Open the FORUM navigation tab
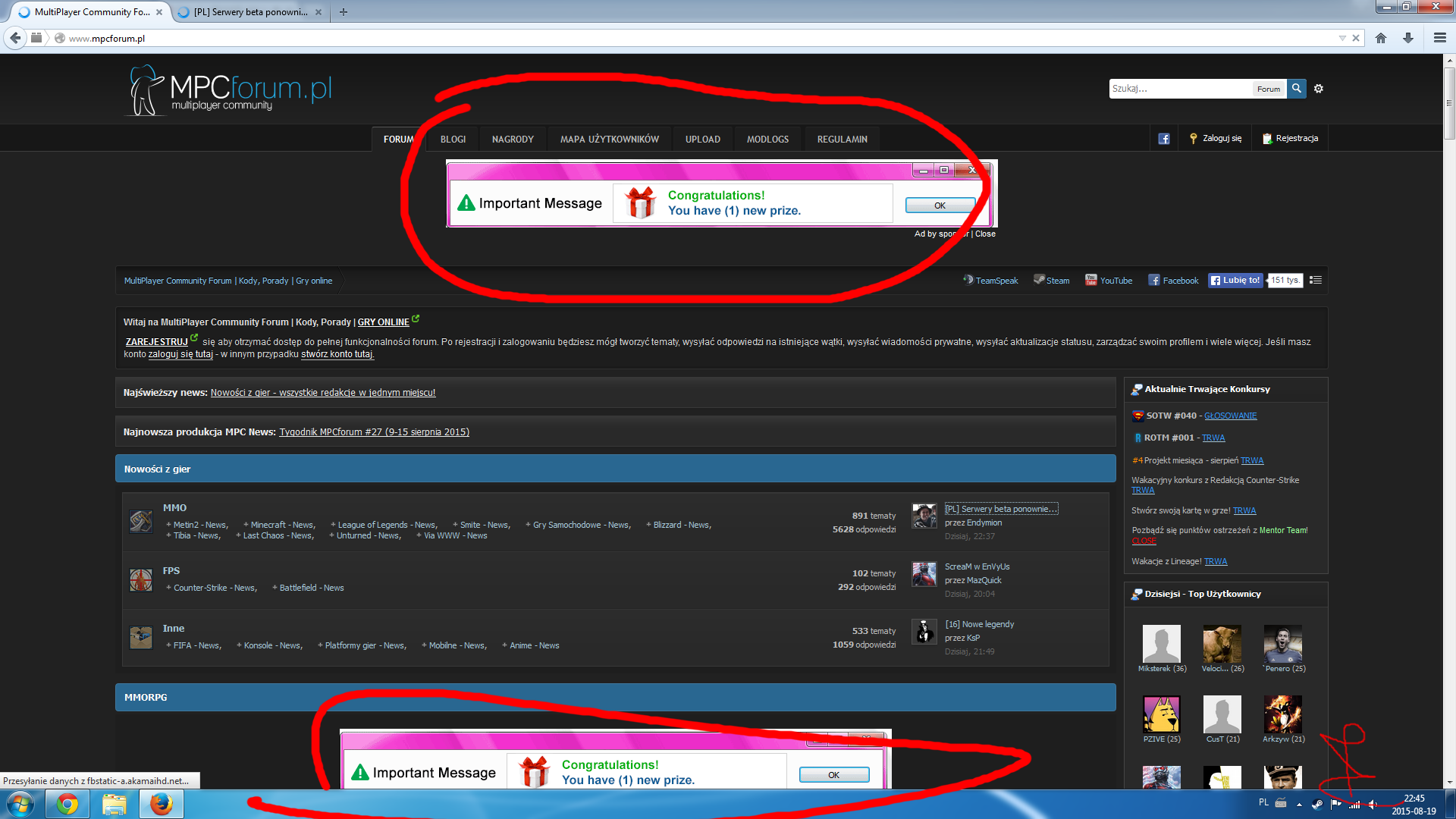The image size is (1456, 819). (398, 140)
